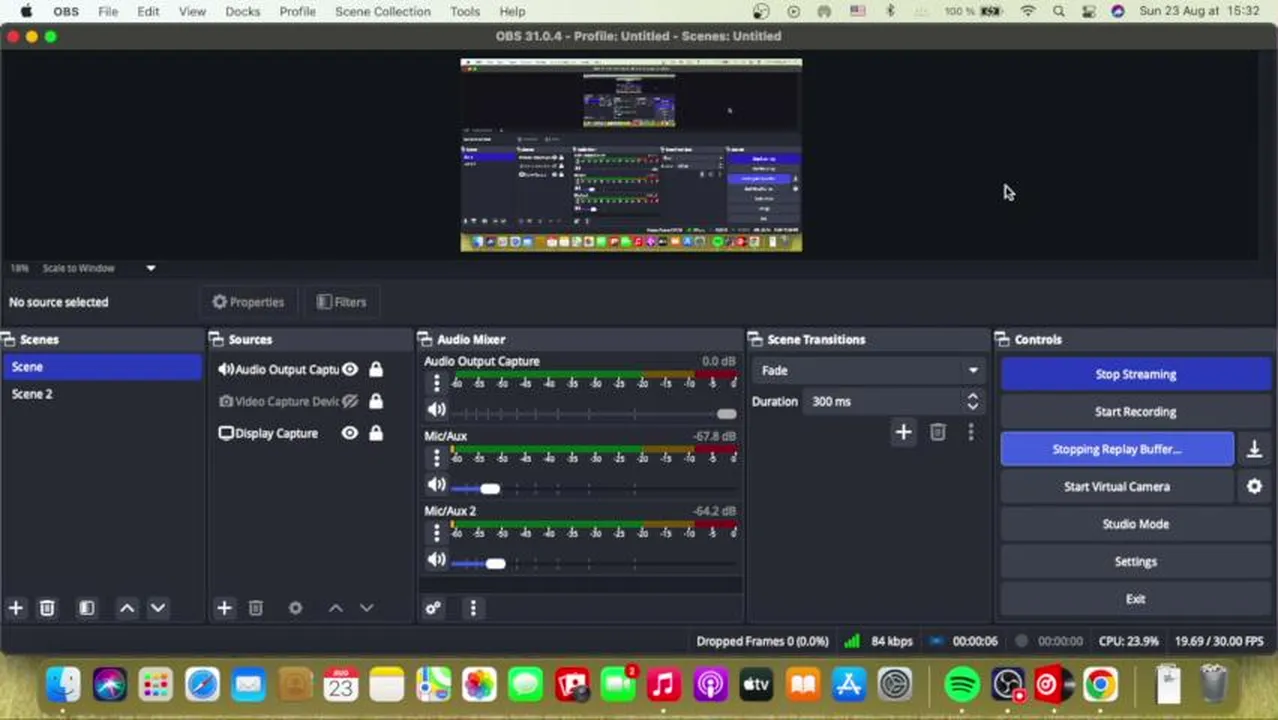The image size is (1278, 720).
Task: Open transition properties three-dot icon
Action: (970, 432)
